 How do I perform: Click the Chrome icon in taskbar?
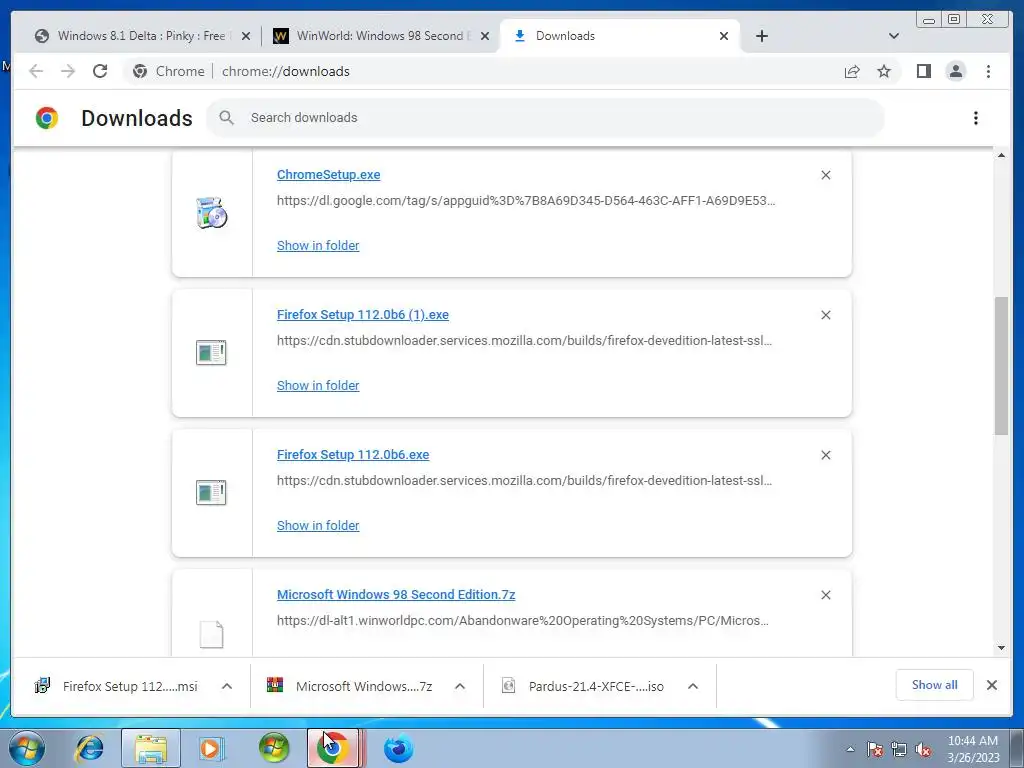point(333,748)
